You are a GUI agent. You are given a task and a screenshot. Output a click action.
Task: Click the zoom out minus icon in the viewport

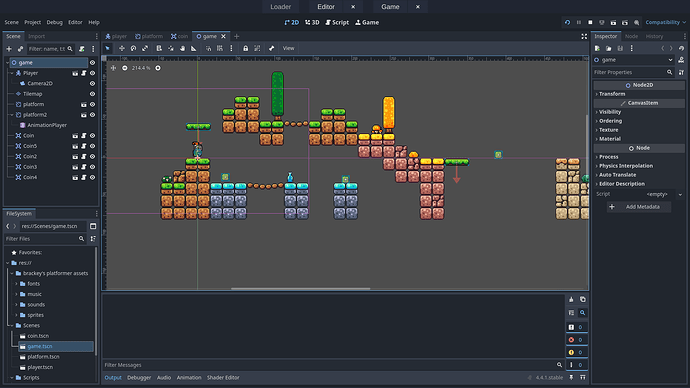pyautogui.click(x=125, y=68)
